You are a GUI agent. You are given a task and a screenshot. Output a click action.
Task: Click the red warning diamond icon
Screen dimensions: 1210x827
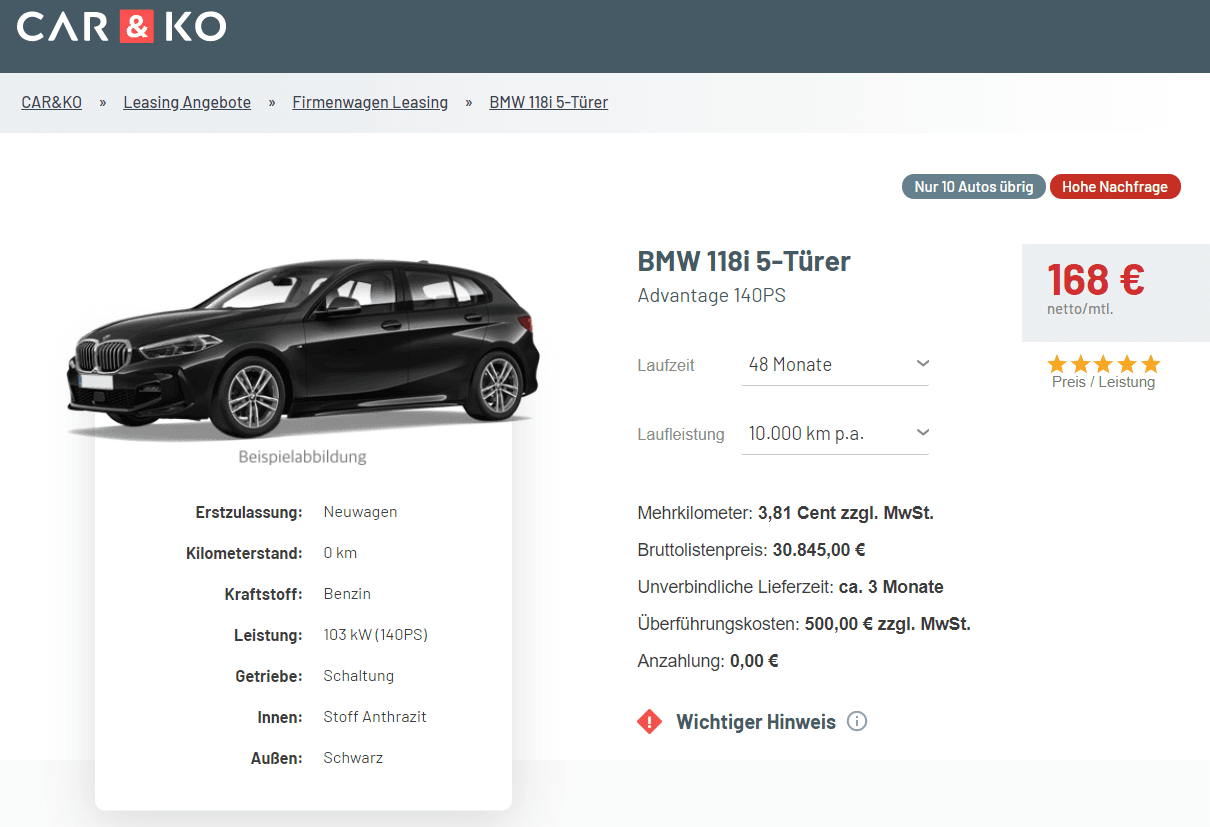click(650, 721)
